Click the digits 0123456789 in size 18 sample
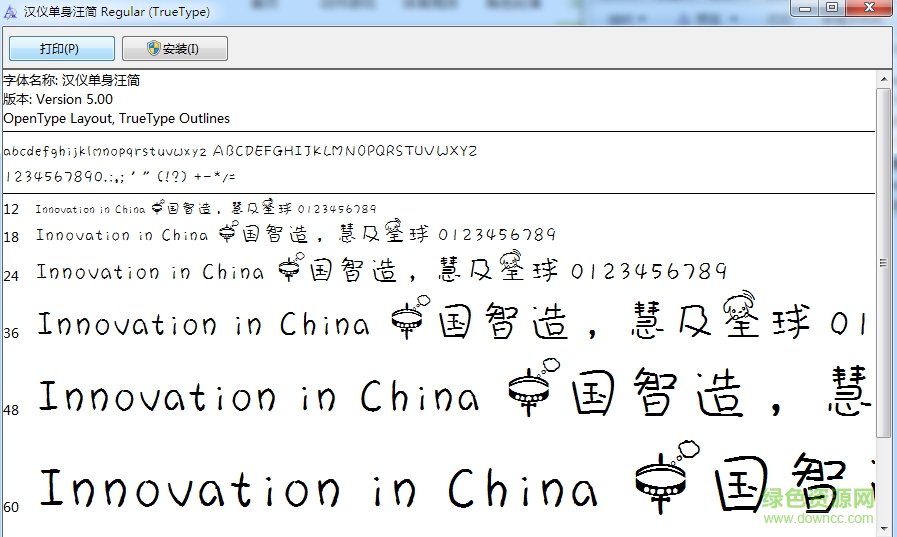 [497, 234]
